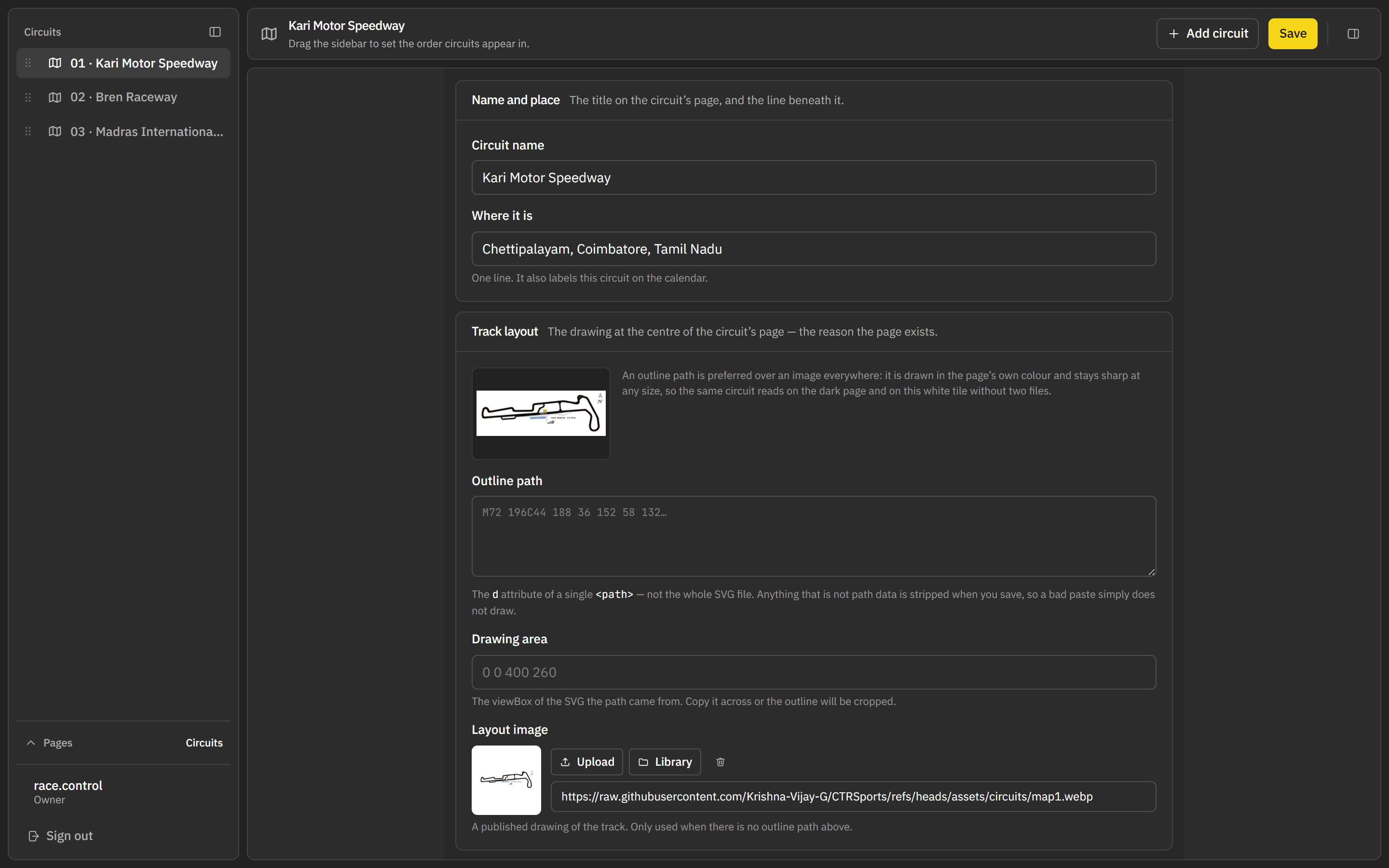
Task: Grab the drag handle for 03 · Madras International
Action: tap(27, 132)
